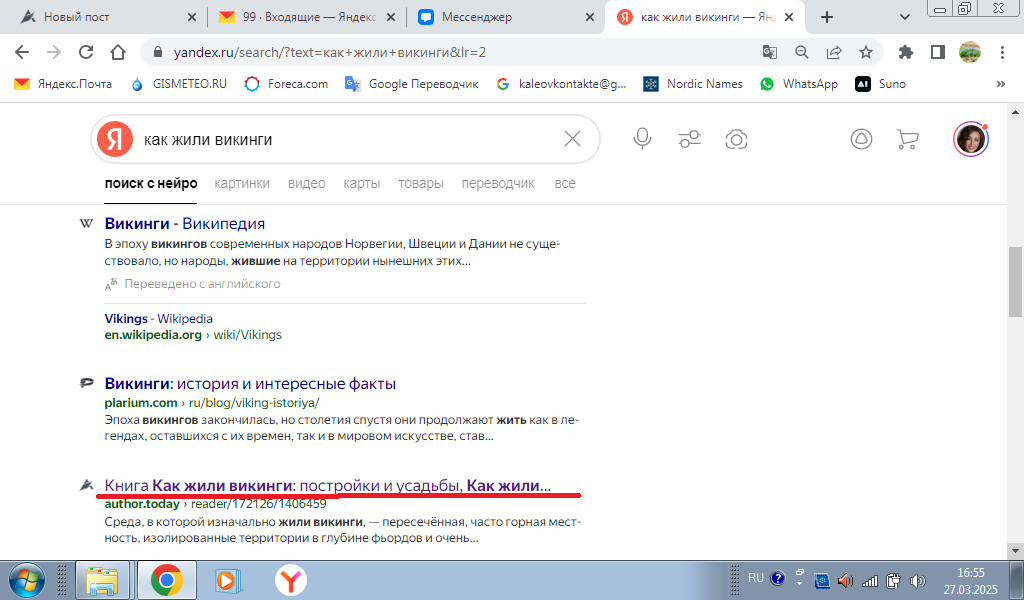The image size is (1024, 600).
Task: Select картинки search category
Action: [x=242, y=183]
